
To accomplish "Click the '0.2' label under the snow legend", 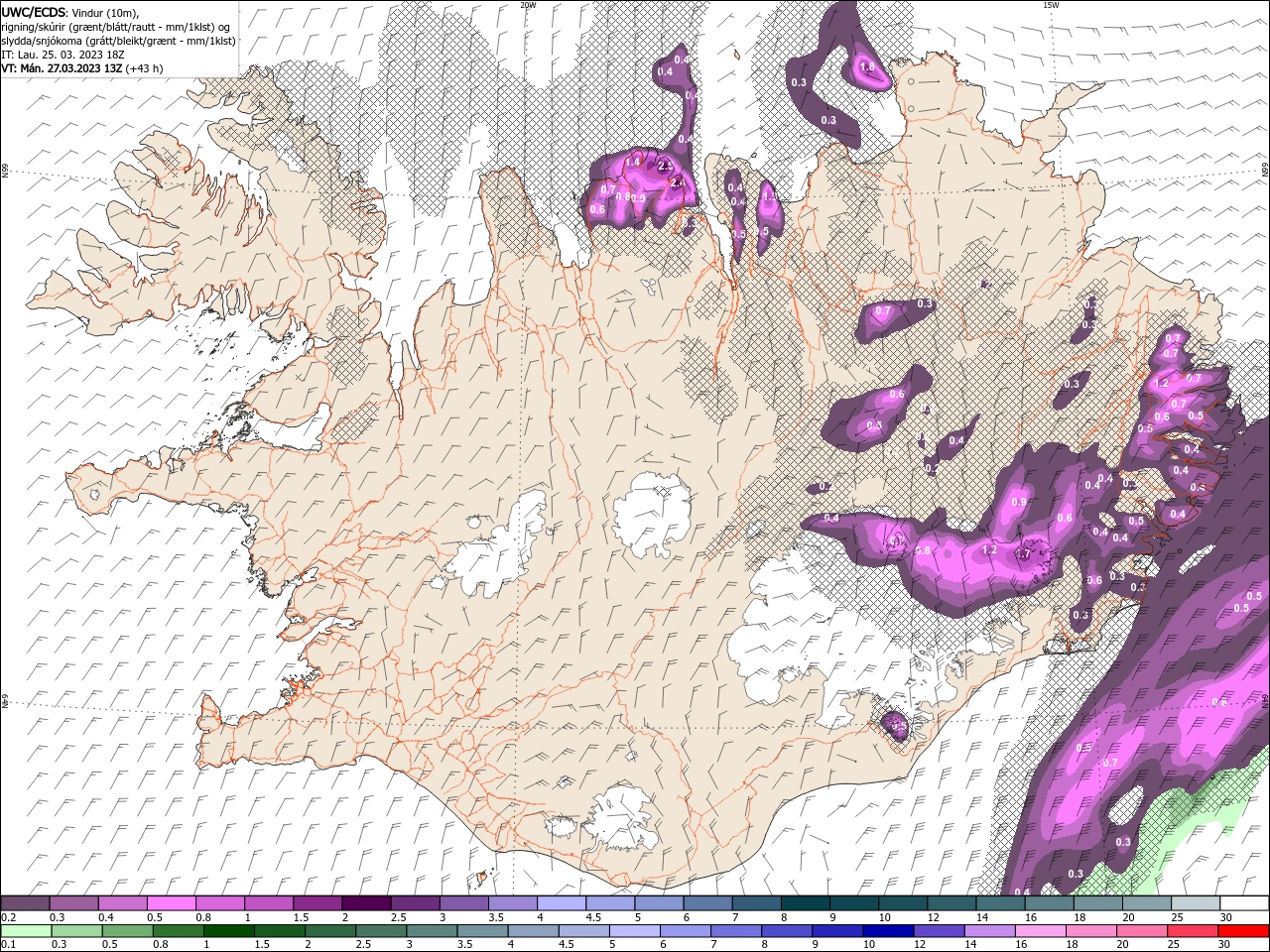I will 8,917.
